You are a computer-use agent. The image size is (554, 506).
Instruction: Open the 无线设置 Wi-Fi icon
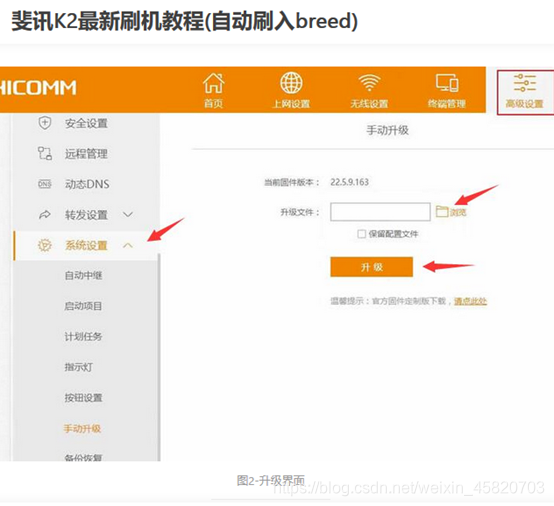tap(369, 82)
